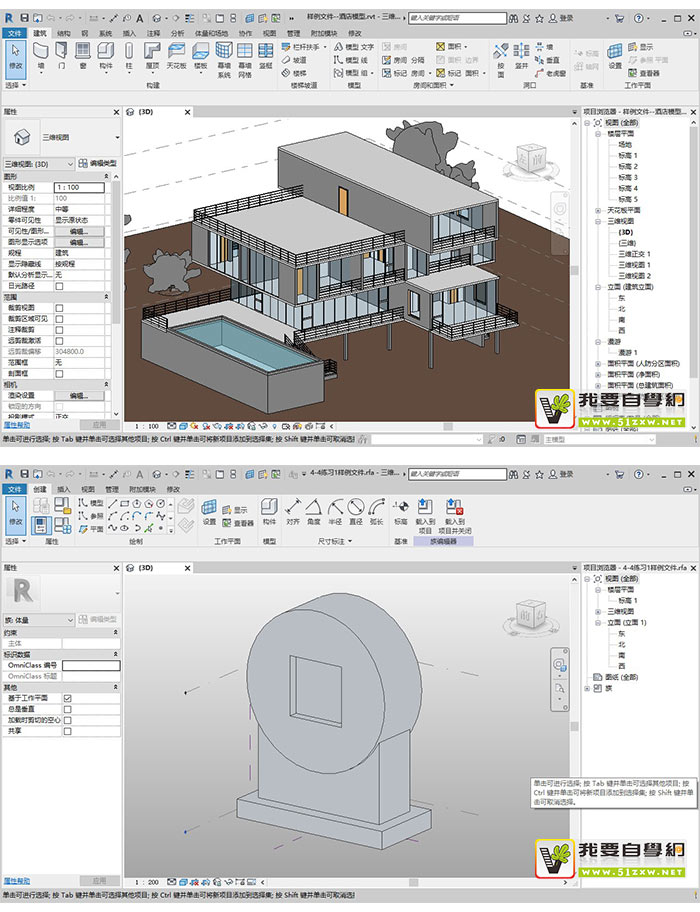Click the Arc Length (弧长) tool in lower window
Image resolution: width=700 pixels, height=912 pixels.
tap(377, 512)
